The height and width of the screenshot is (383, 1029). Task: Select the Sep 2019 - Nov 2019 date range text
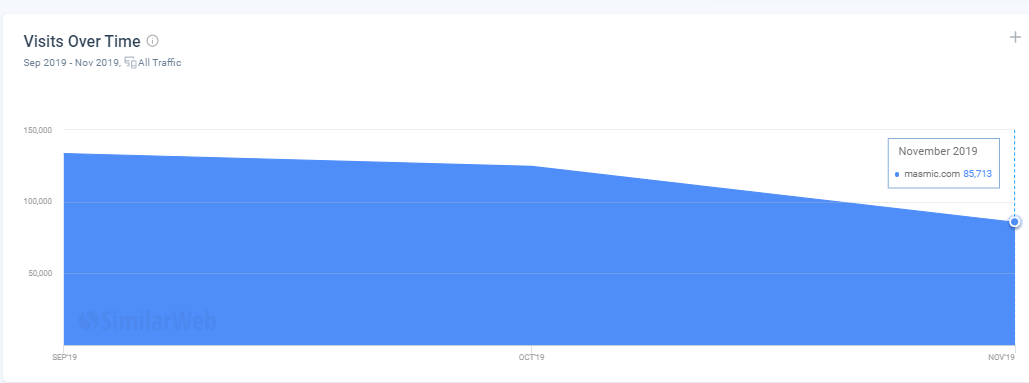coord(72,63)
